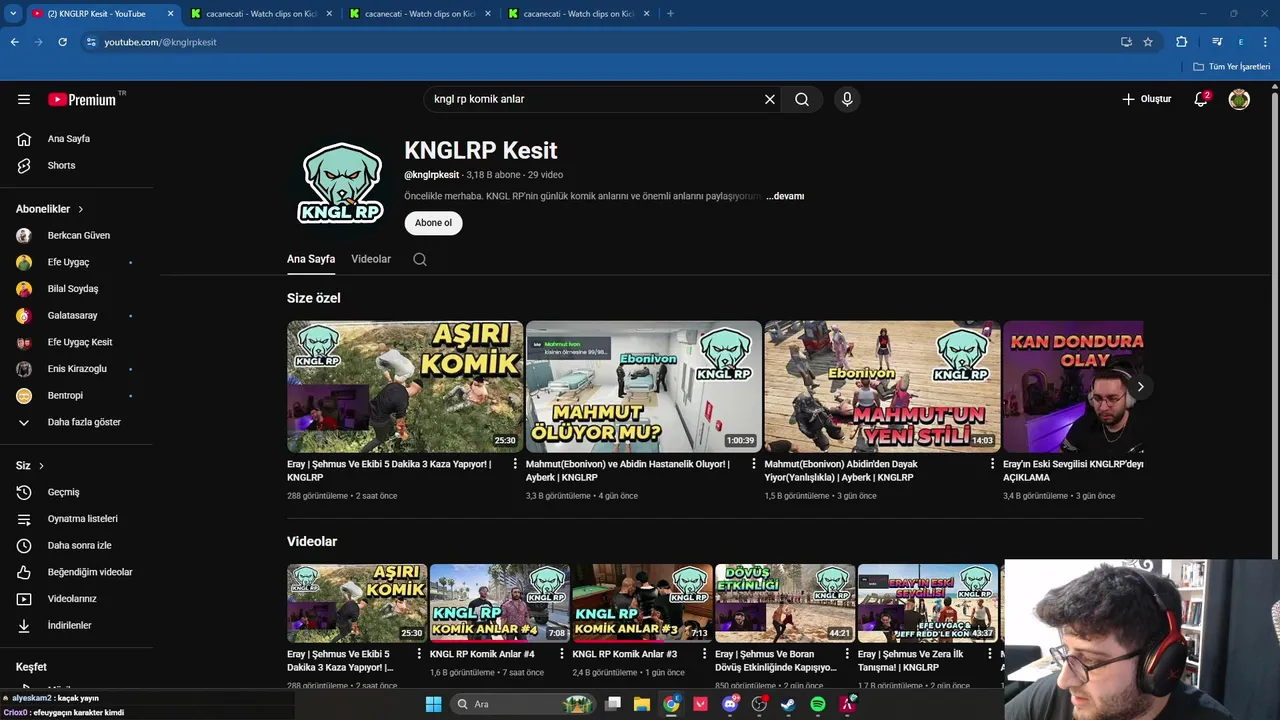Install app icon in the address bar
This screenshot has height=720, width=1280.
tap(1126, 42)
